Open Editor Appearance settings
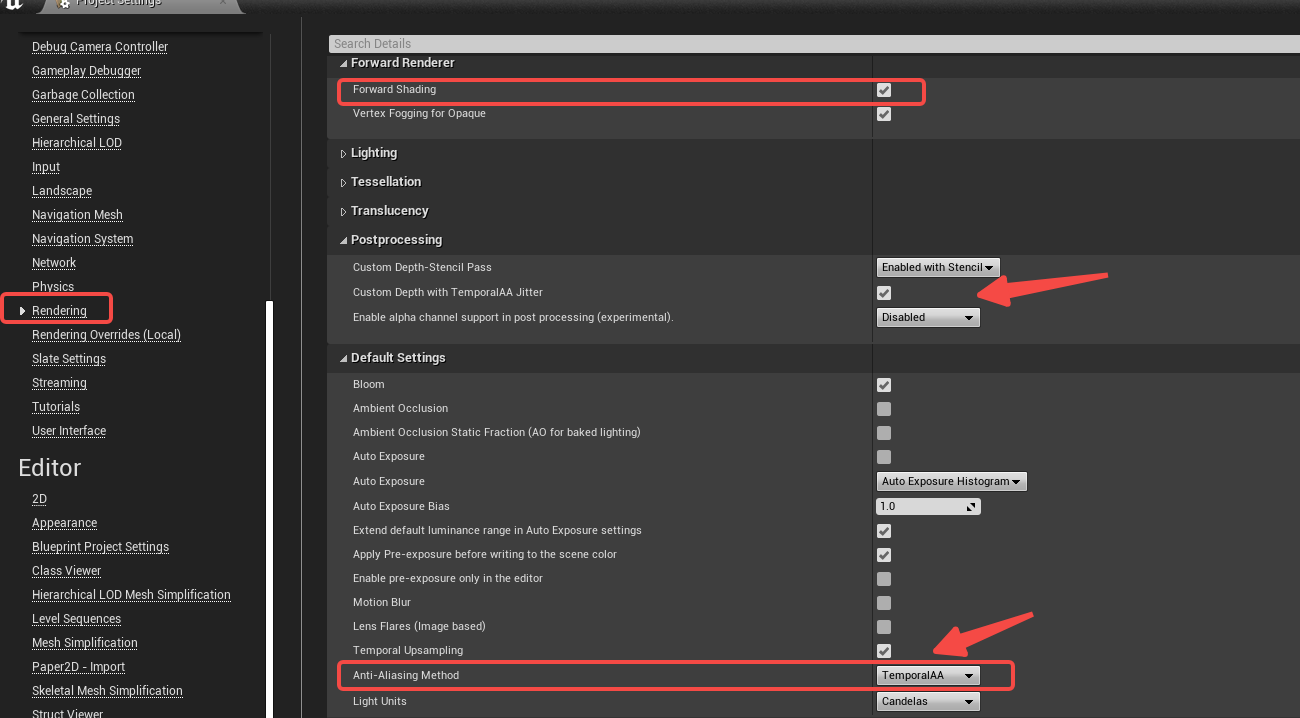Screen dimensions: 1300x718 coord(64,523)
